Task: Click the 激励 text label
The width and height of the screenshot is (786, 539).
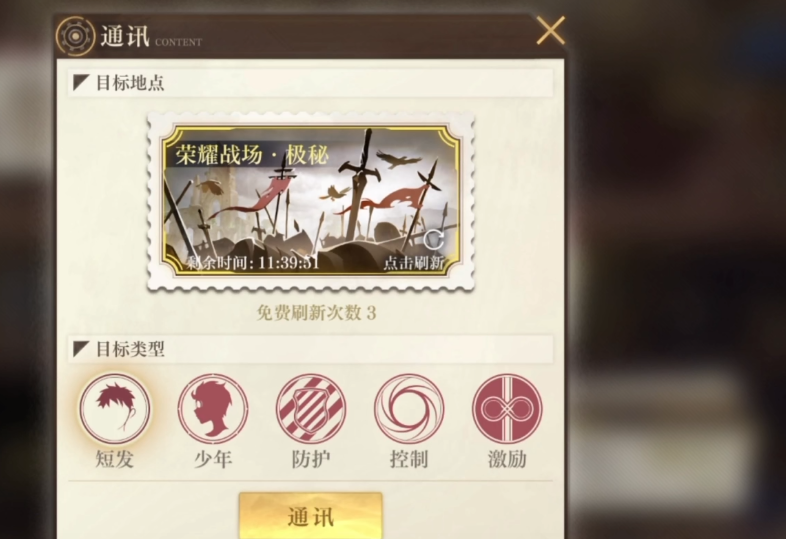Action: click(507, 459)
